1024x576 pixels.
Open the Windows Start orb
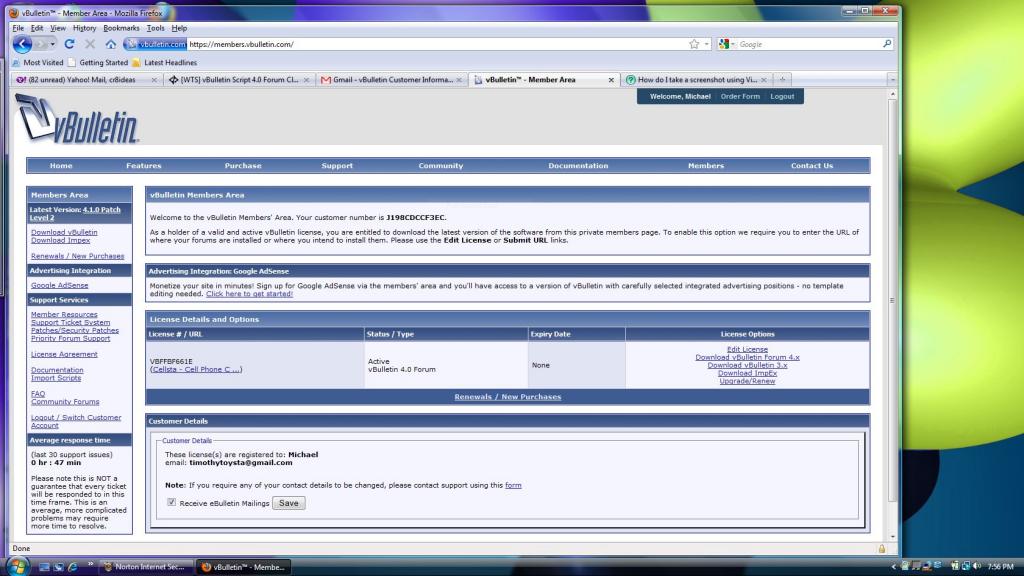coord(18,566)
